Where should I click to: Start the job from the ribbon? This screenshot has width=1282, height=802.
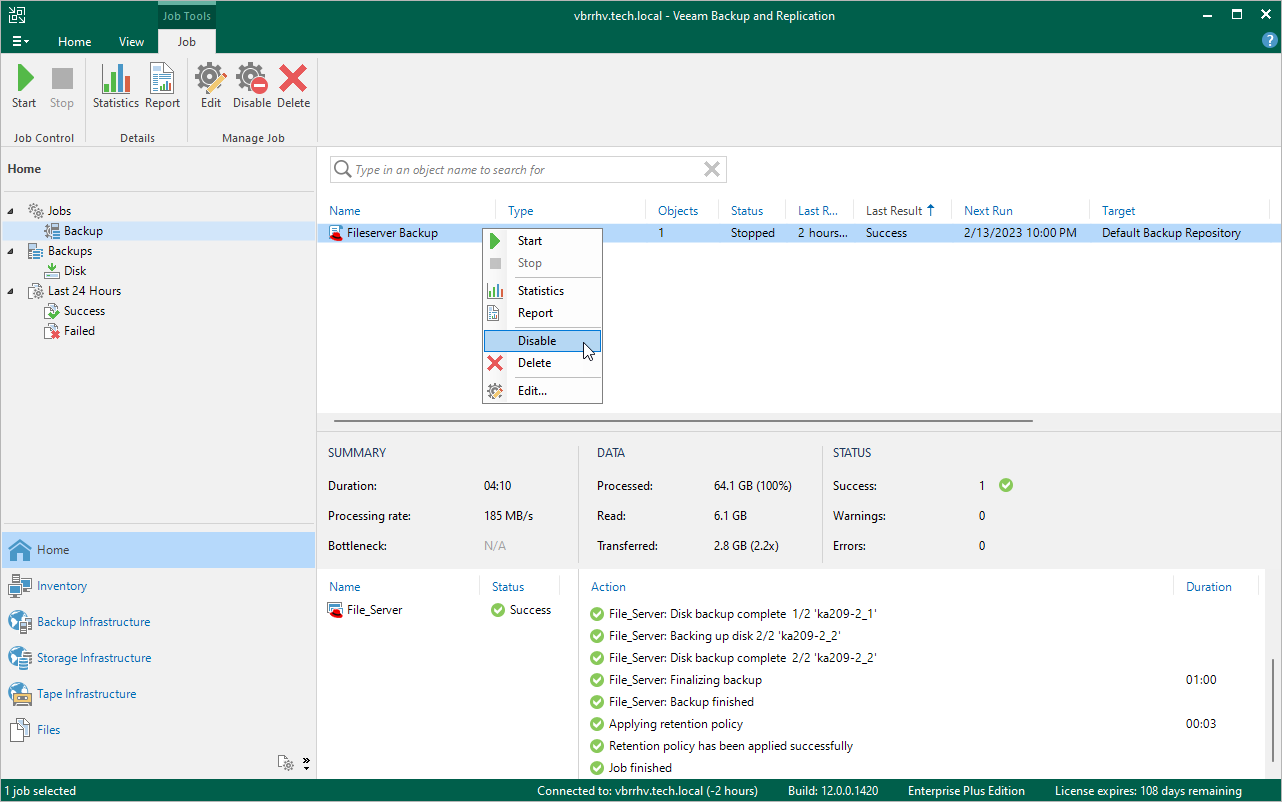pyautogui.click(x=24, y=88)
